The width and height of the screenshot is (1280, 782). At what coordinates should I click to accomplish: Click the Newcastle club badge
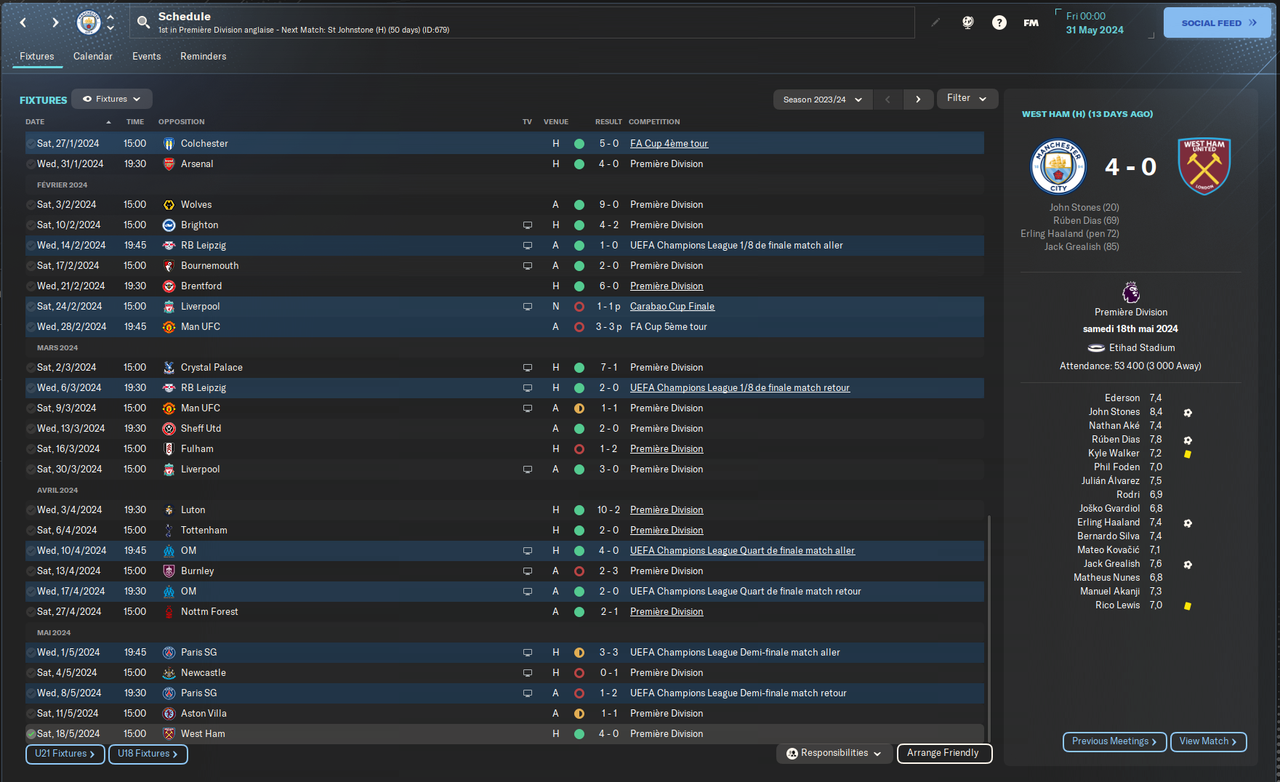169,673
